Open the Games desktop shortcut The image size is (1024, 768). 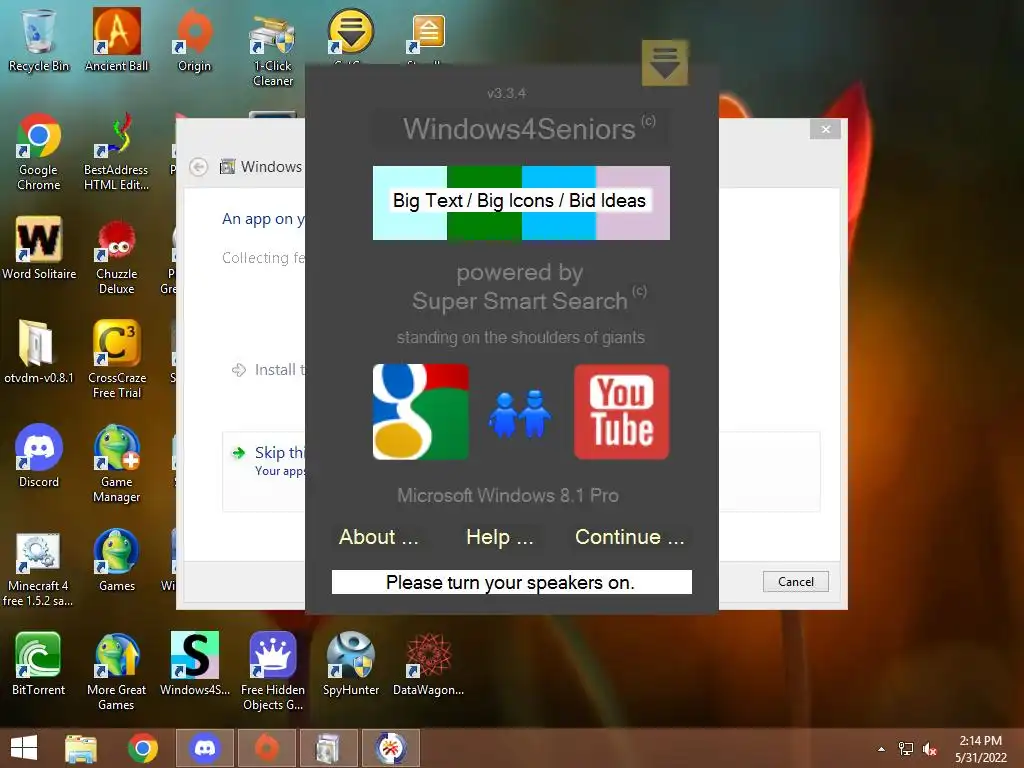pos(116,560)
